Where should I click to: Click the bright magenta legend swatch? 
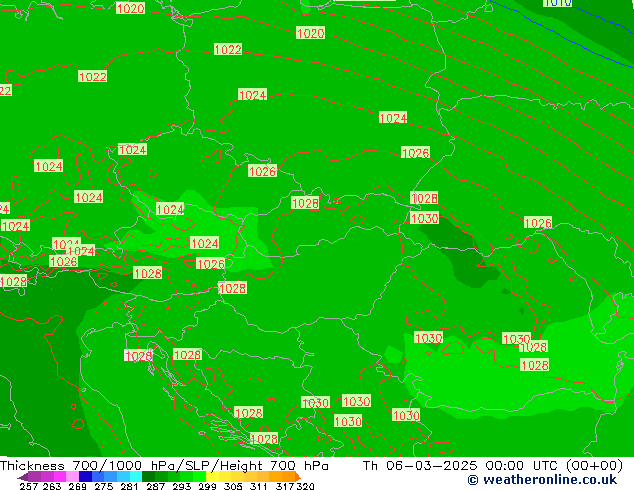click(x=60, y=477)
